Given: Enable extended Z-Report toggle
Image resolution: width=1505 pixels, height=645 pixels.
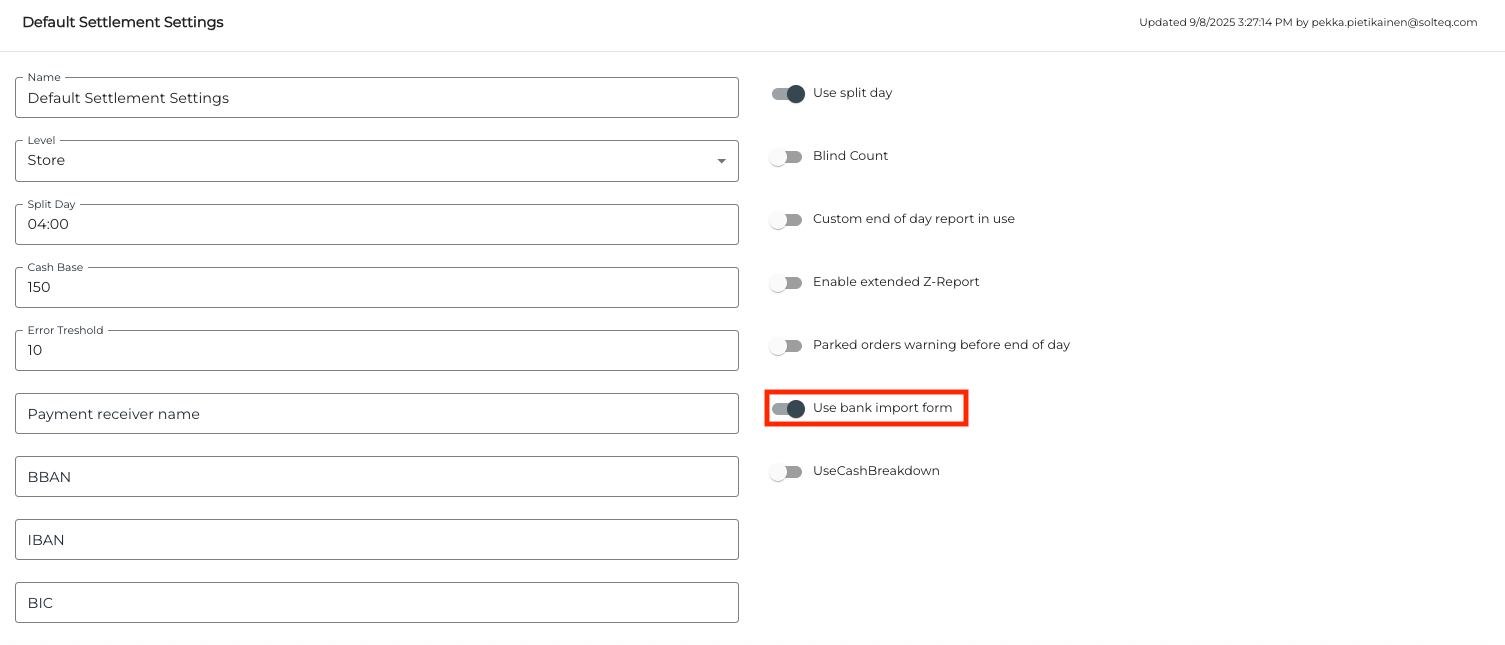Looking at the screenshot, I should pyautogui.click(x=786, y=283).
